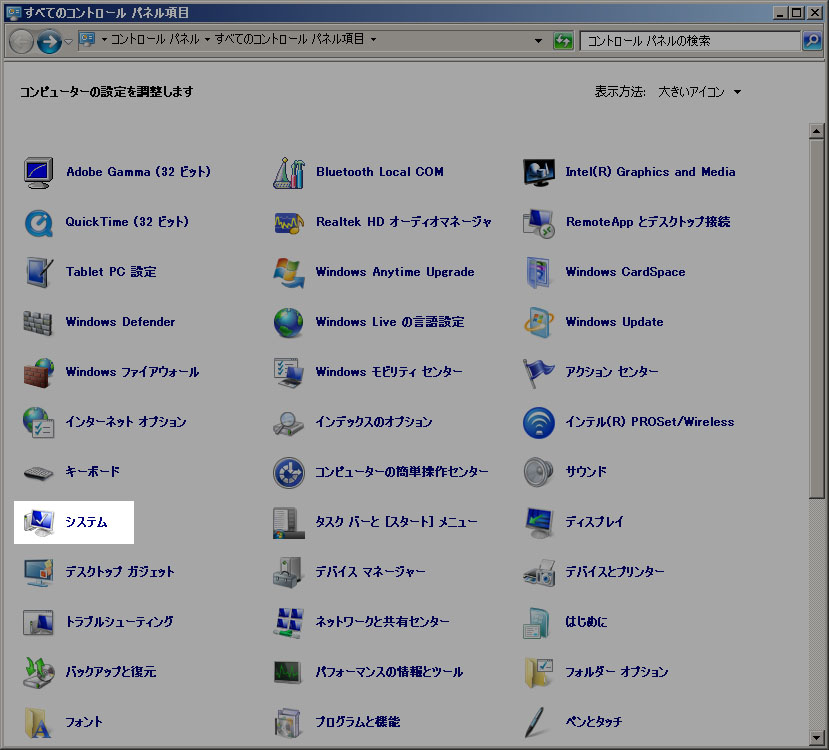Open the ペンとタッチ pen icon
Image resolution: width=829 pixels, height=750 pixels.
tap(535, 722)
